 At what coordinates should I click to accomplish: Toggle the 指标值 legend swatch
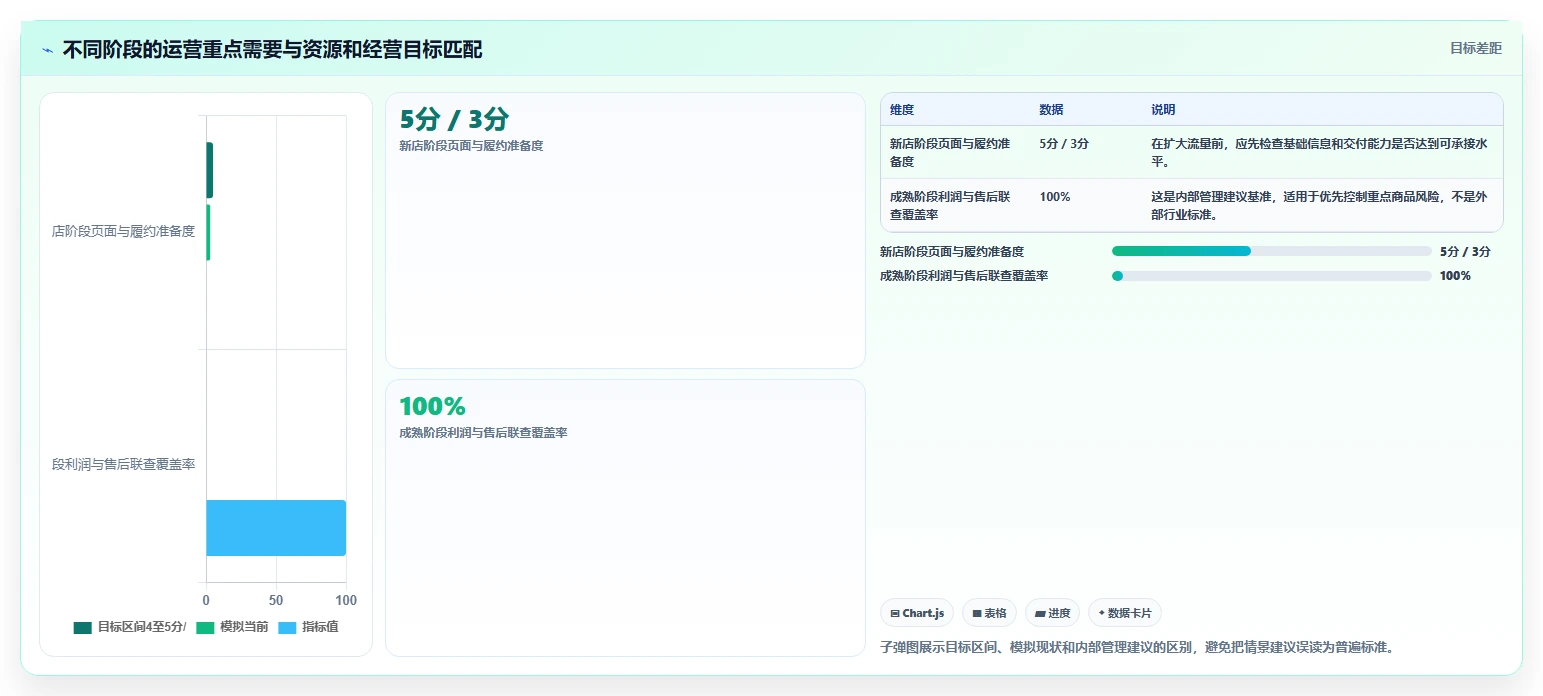coord(287,628)
